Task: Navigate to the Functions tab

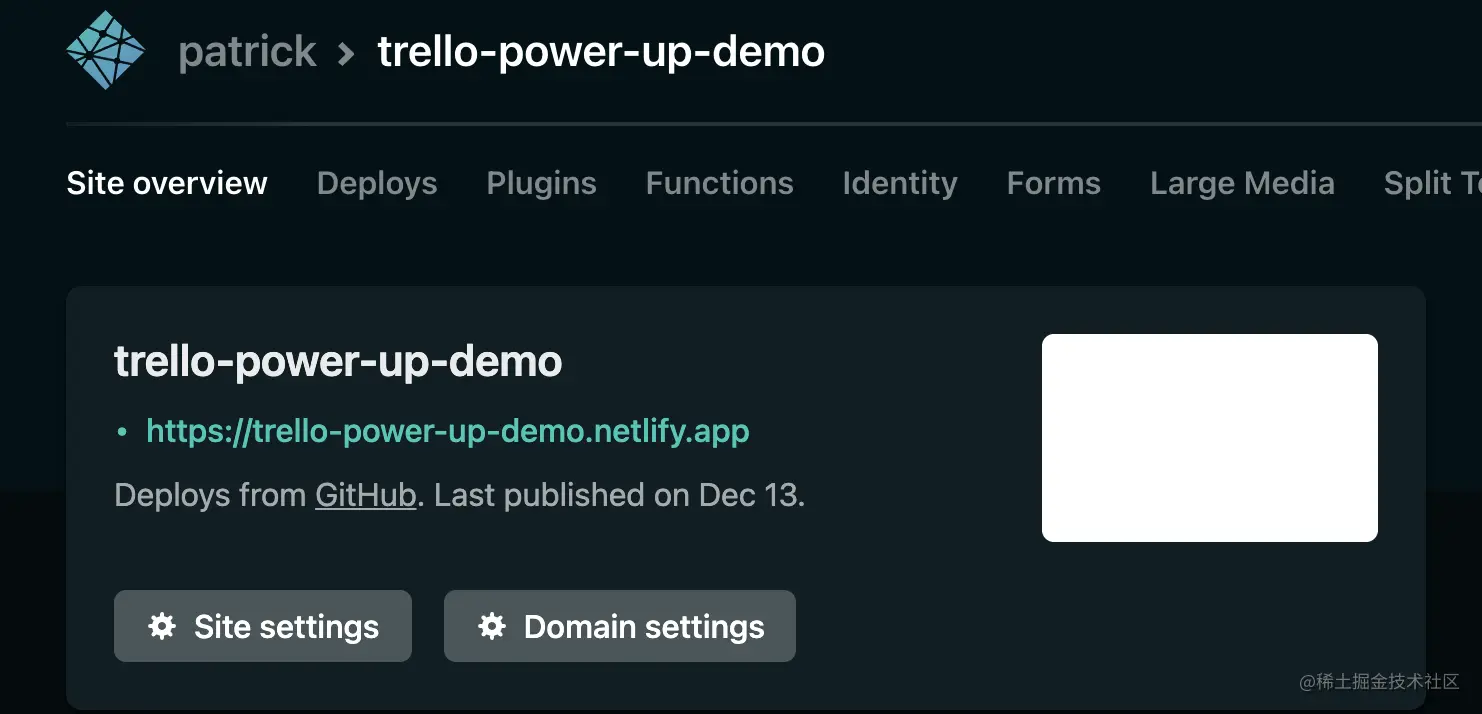Action: pyautogui.click(x=719, y=183)
